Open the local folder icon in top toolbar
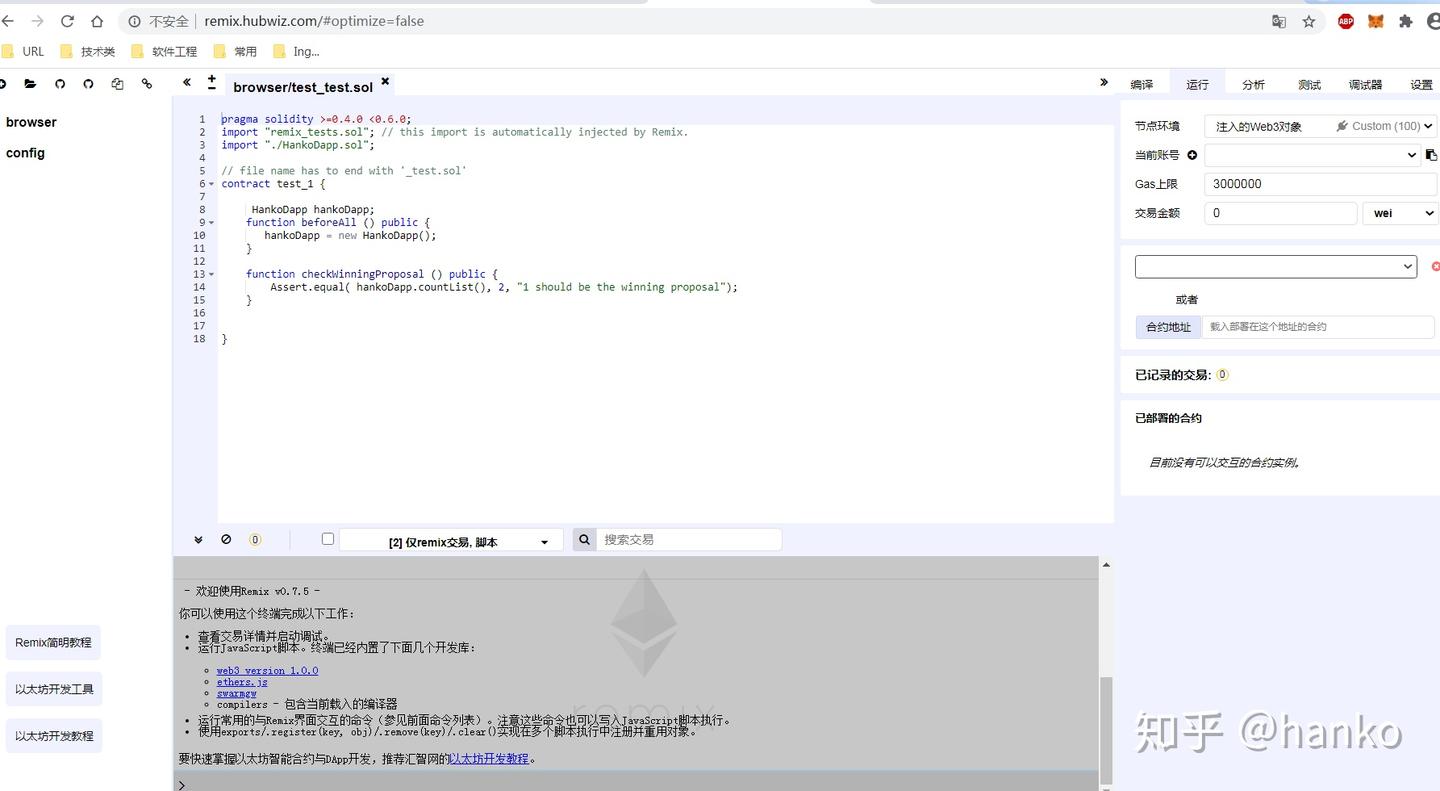Image resolution: width=1440 pixels, height=791 pixels. tap(30, 84)
